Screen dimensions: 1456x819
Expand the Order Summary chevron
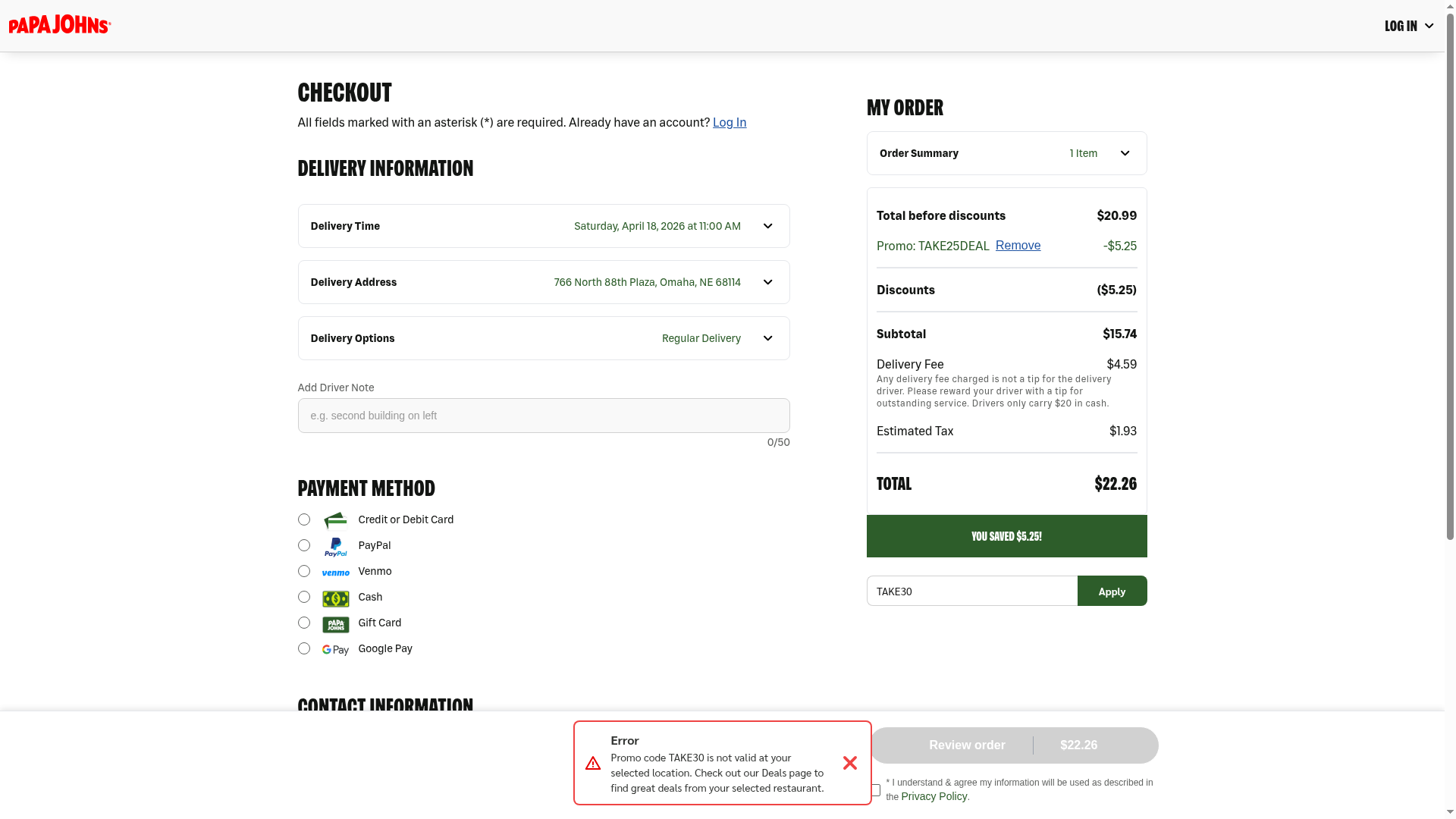(x=1125, y=153)
